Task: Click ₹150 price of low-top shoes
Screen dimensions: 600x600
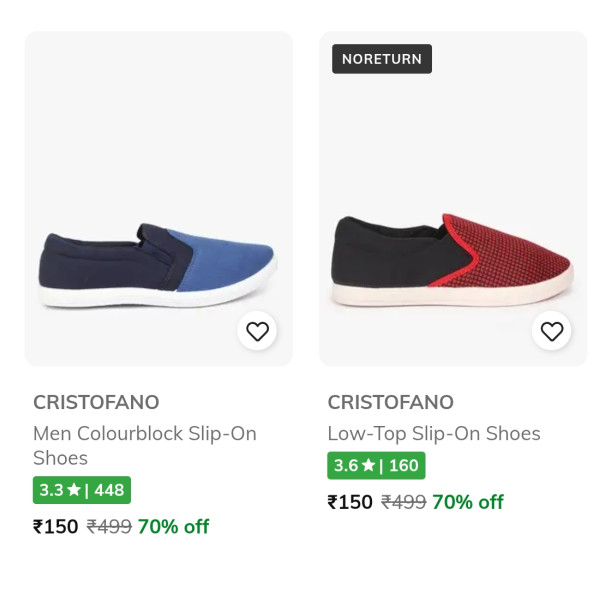Action: click(x=349, y=502)
